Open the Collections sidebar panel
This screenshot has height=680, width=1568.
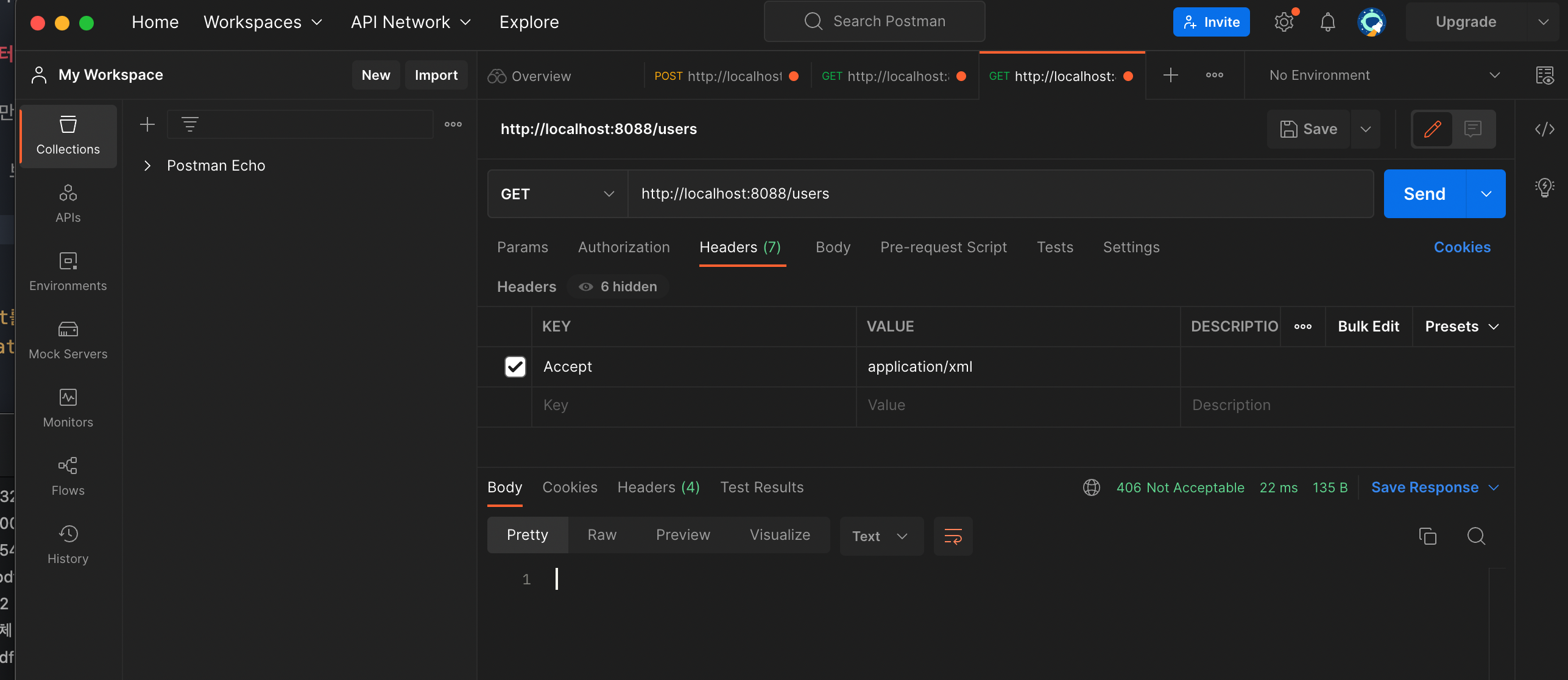pos(68,136)
